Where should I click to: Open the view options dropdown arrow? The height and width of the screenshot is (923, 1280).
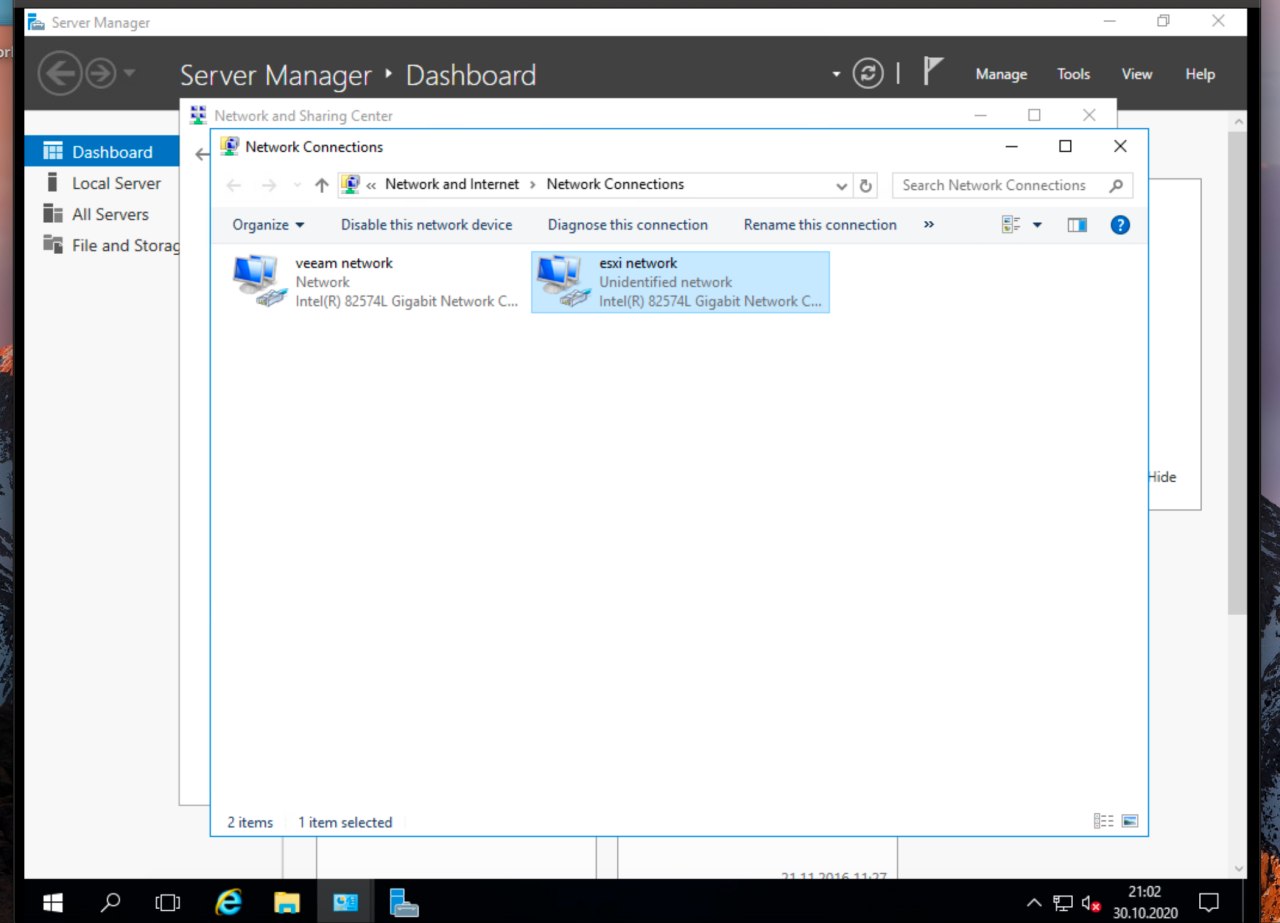(x=1037, y=225)
